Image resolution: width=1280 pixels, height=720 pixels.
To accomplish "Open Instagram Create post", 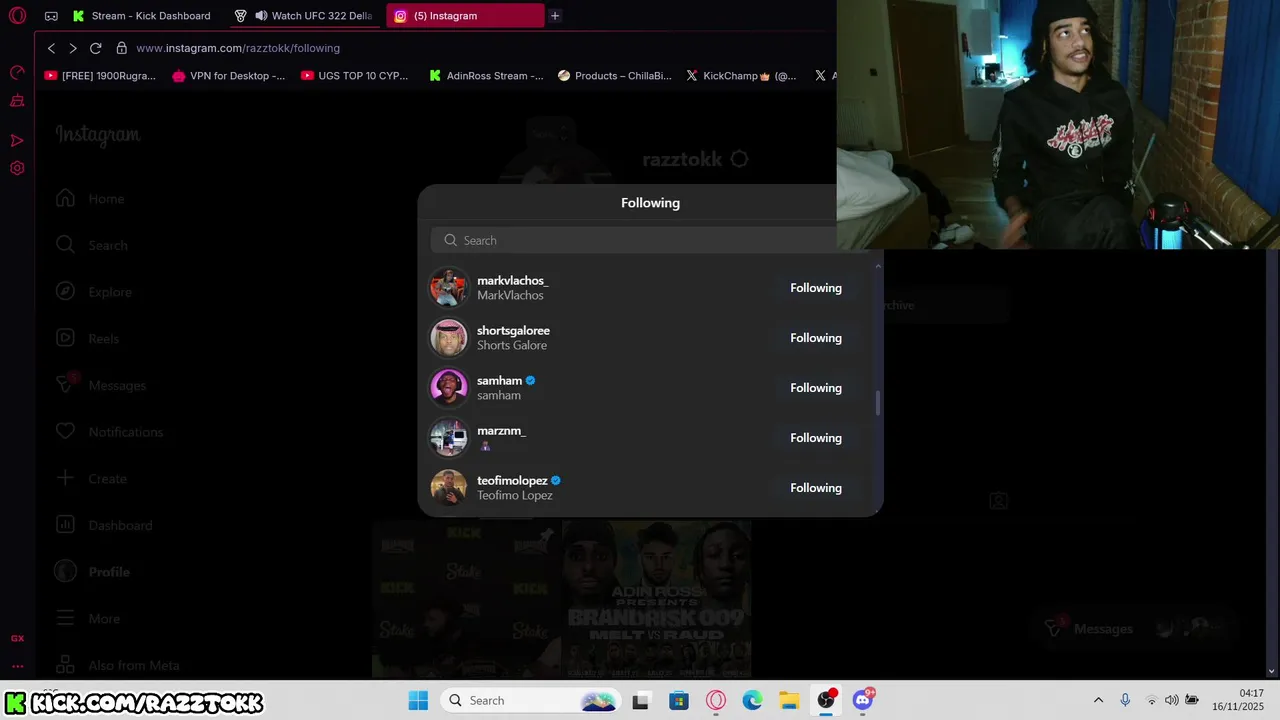I will 91,479.
